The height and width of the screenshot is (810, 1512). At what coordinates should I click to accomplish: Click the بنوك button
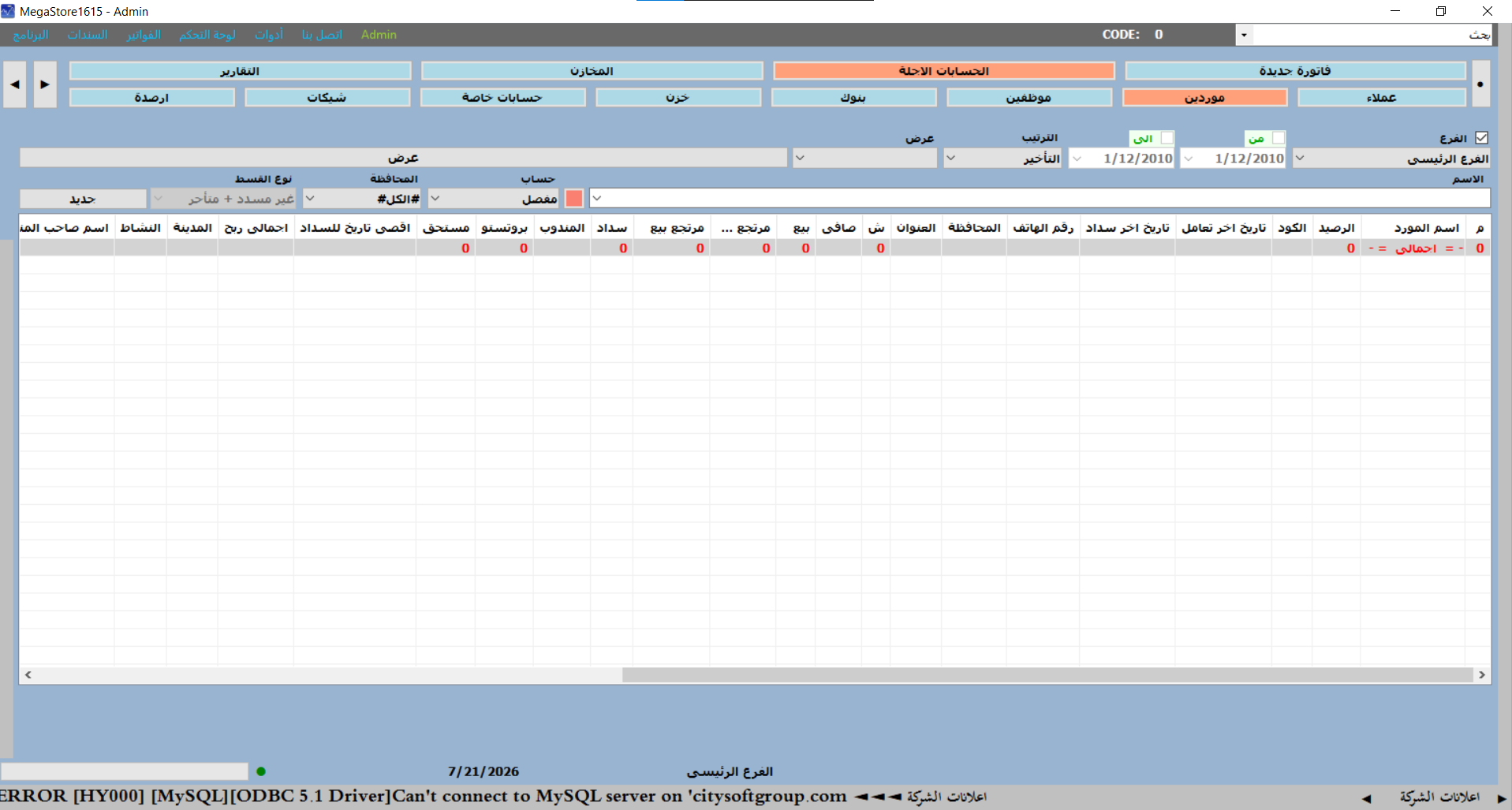point(854,98)
